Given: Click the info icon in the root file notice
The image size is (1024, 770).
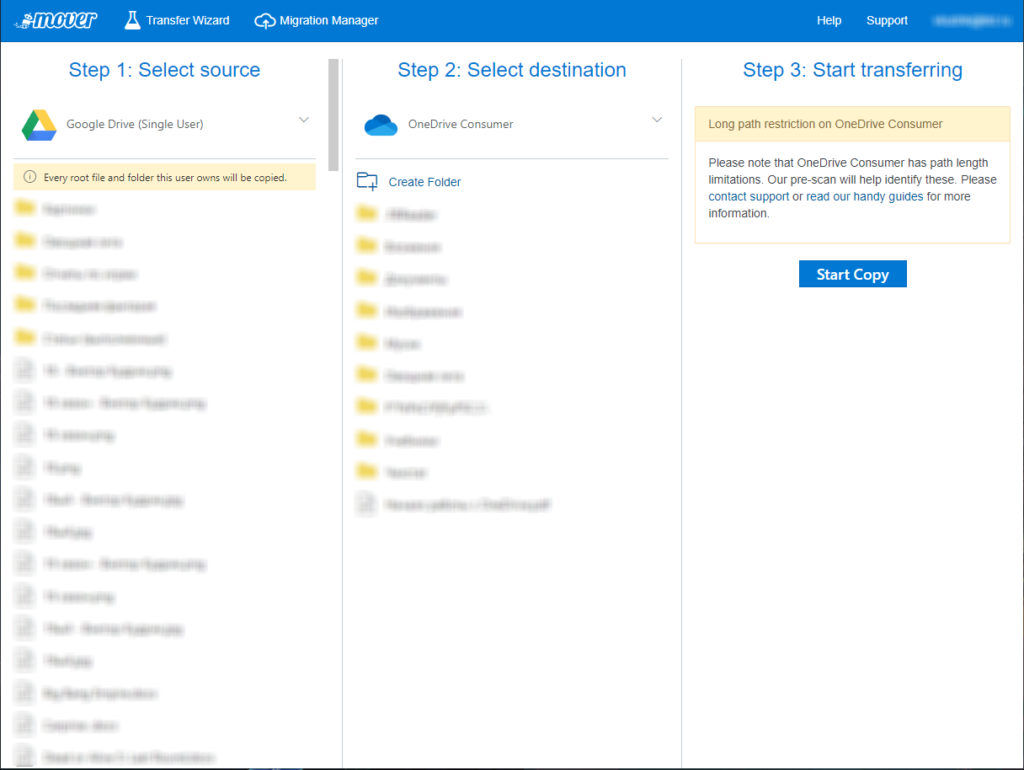Looking at the screenshot, I should [x=29, y=178].
